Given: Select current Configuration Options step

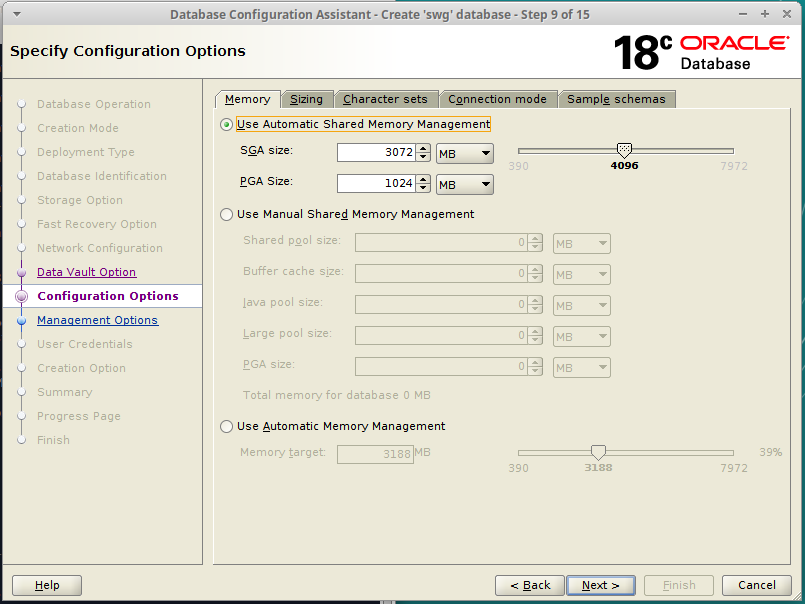Looking at the screenshot, I should coord(108,296).
